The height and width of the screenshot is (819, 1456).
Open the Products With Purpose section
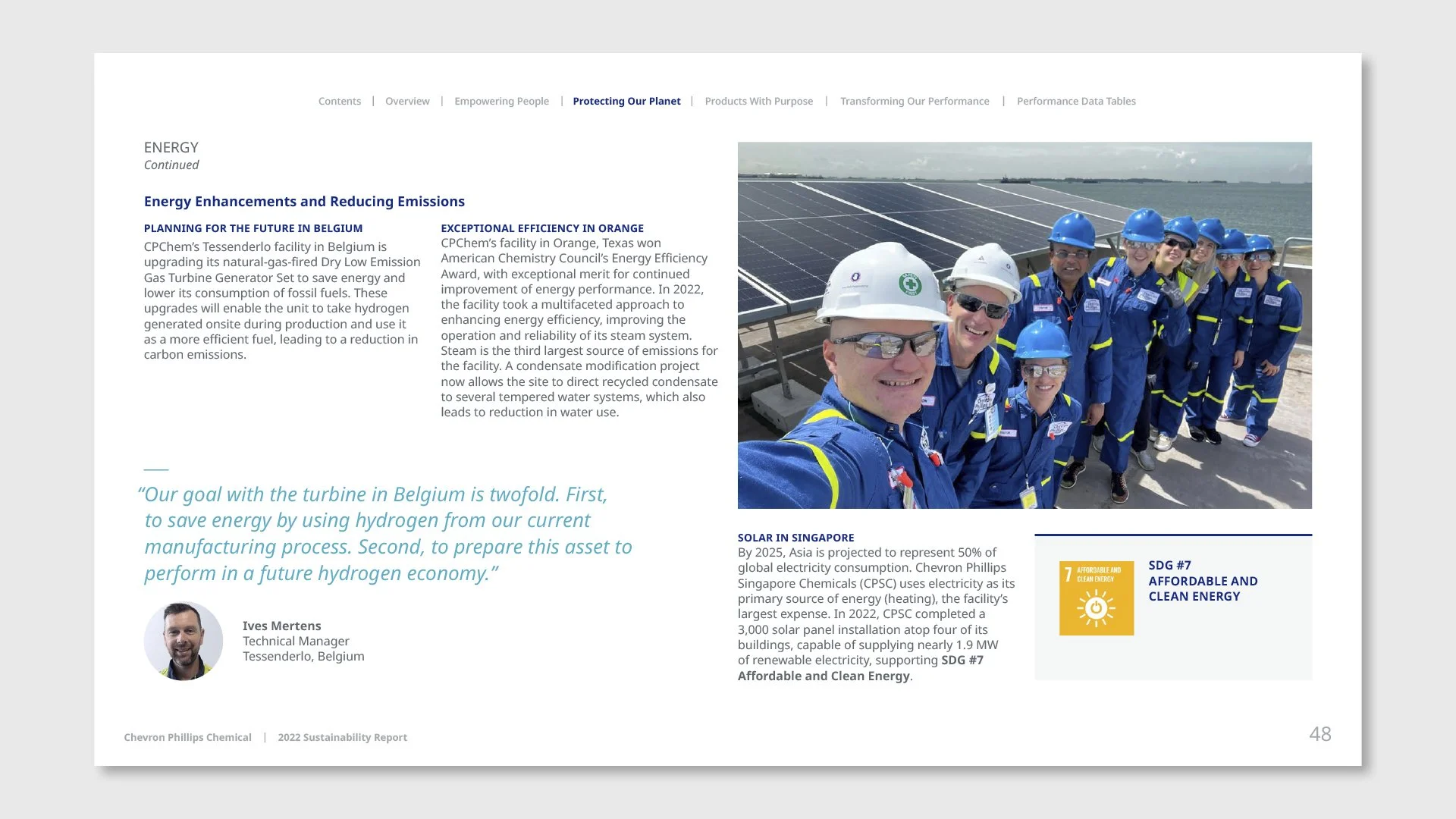(758, 101)
